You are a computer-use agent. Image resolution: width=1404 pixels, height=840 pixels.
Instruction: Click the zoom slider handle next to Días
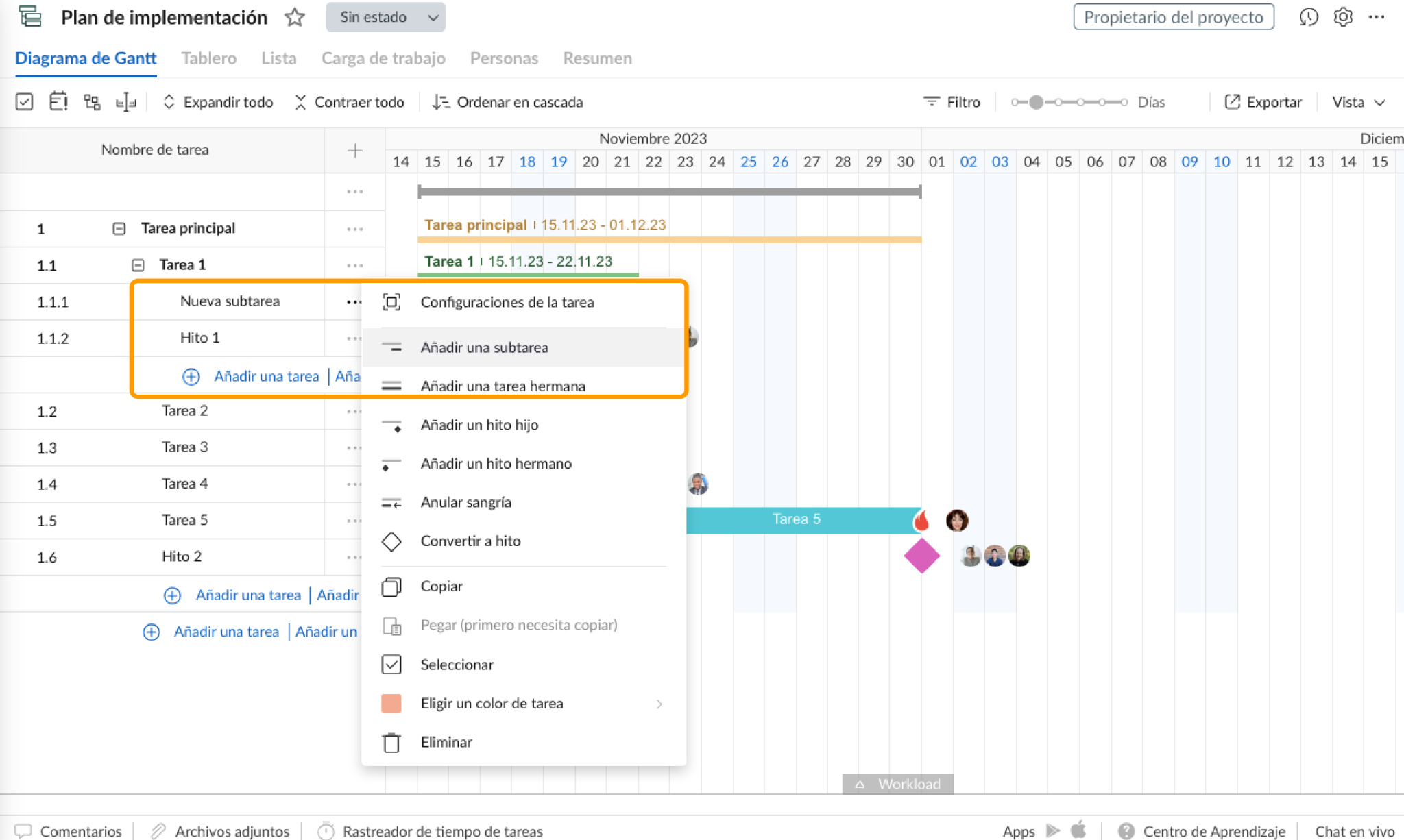click(x=1036, y=102)
